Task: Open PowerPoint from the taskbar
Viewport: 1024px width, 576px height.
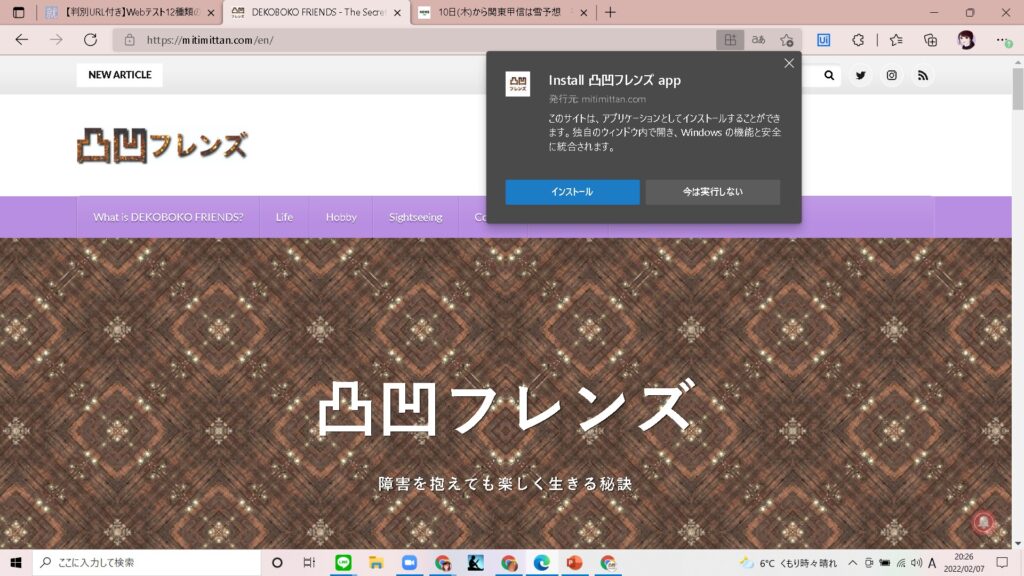Action: coord(575,563)
